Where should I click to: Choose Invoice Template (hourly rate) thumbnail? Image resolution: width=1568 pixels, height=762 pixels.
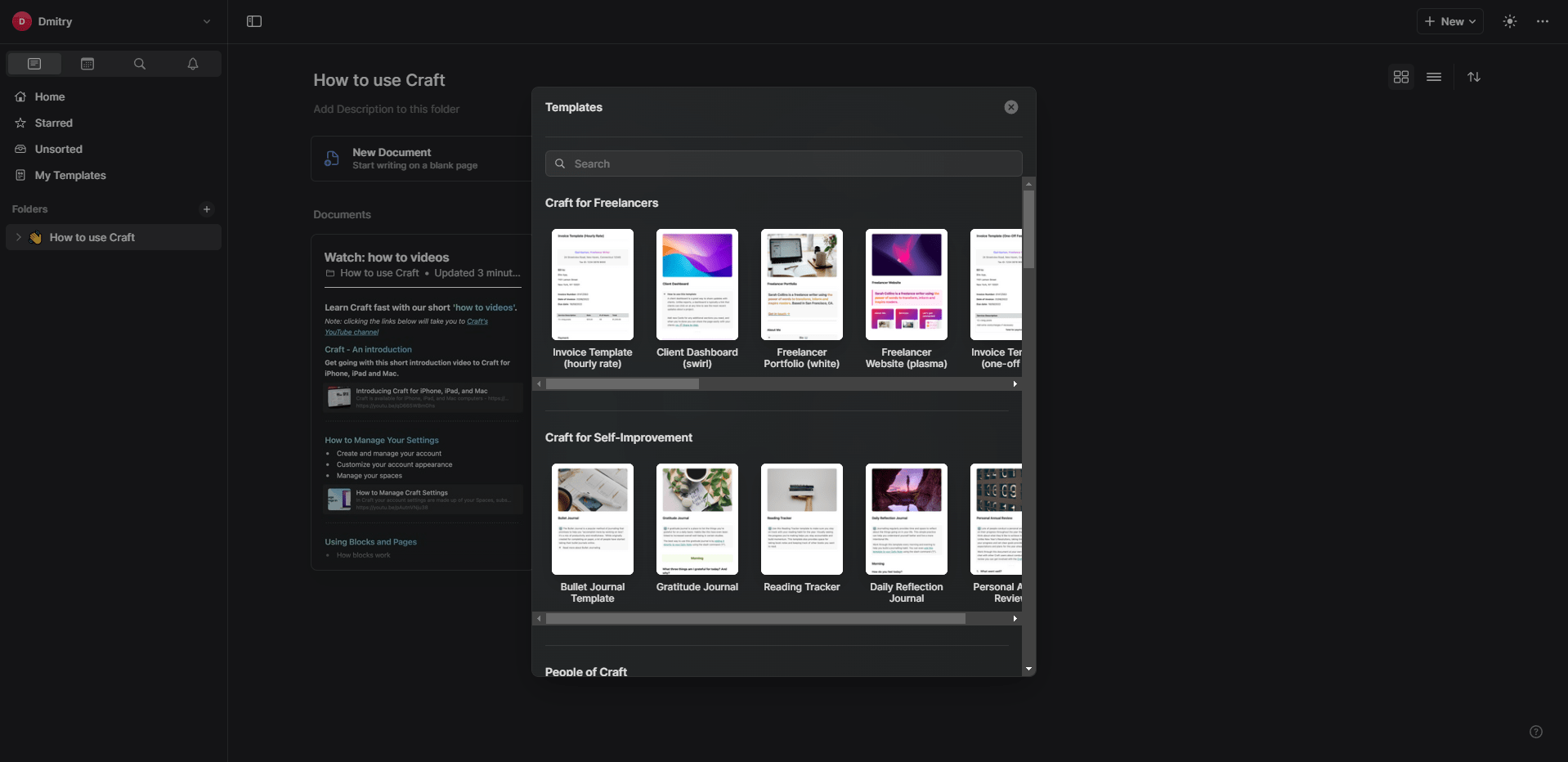(x=593, y=285)
